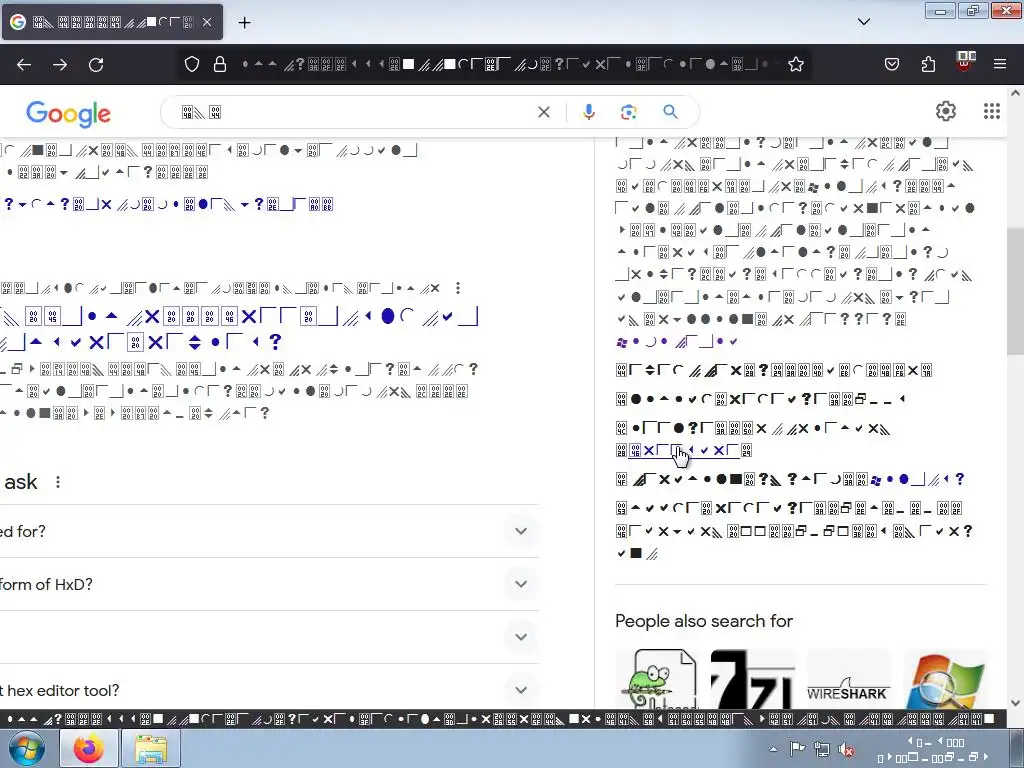Open the Pocket save icon
This screenshot has height=768, width=1024.
pyautogui.click(x=892, y=64)
